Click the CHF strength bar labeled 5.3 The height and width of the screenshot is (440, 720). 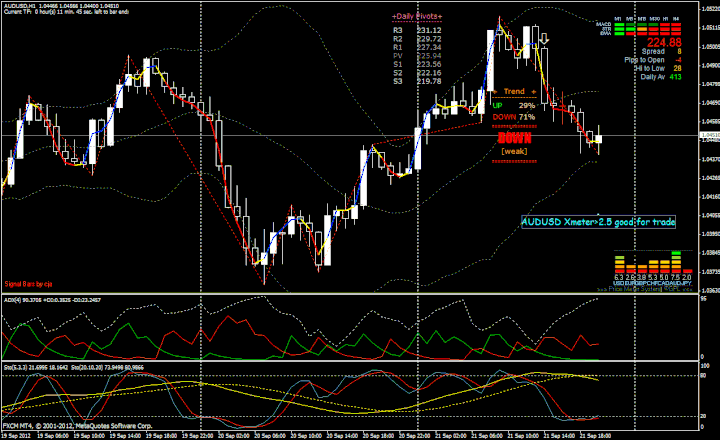[x=653, y=267]
